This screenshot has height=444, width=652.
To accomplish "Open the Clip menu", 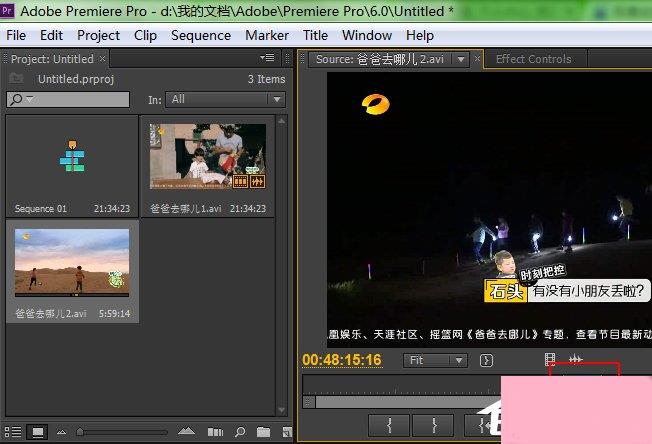I will [x=145, y=35].
